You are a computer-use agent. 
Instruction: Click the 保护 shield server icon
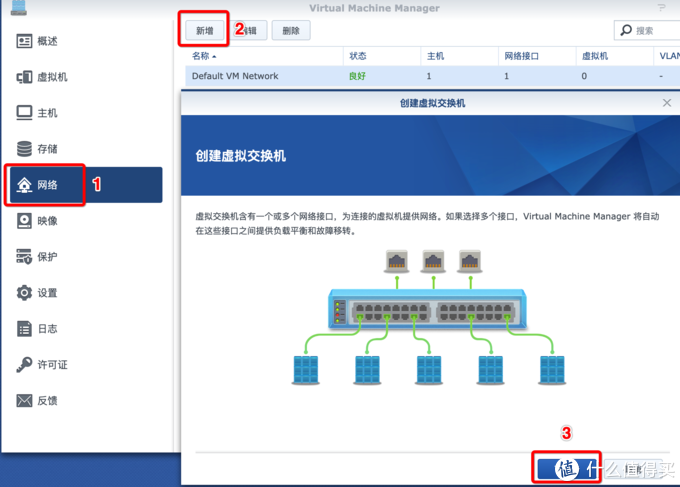click(x=24, y=256)
